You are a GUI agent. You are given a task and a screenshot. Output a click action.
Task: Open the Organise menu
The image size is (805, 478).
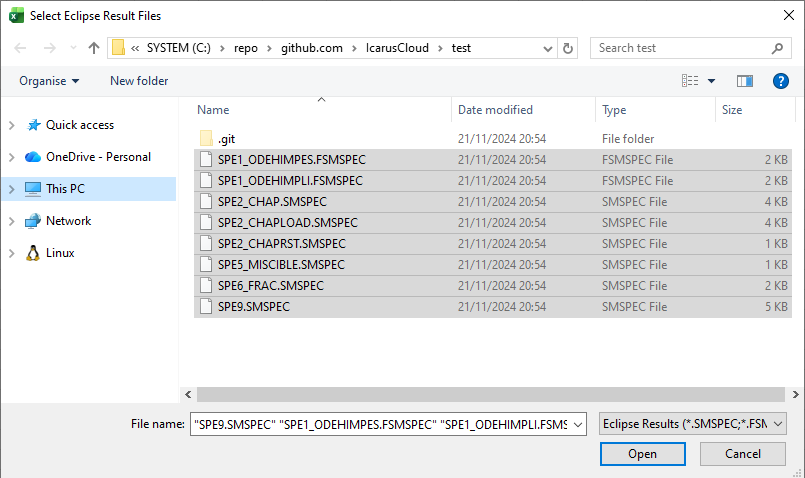[49, 81]
